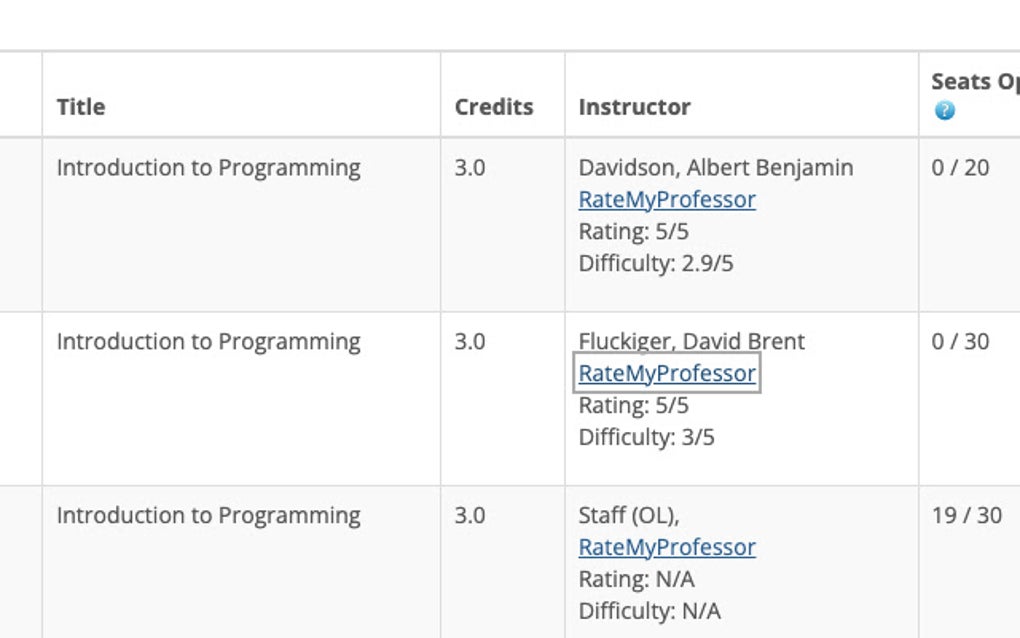
Task: Sort by the Seats Open column
Action: click(970, 81)
